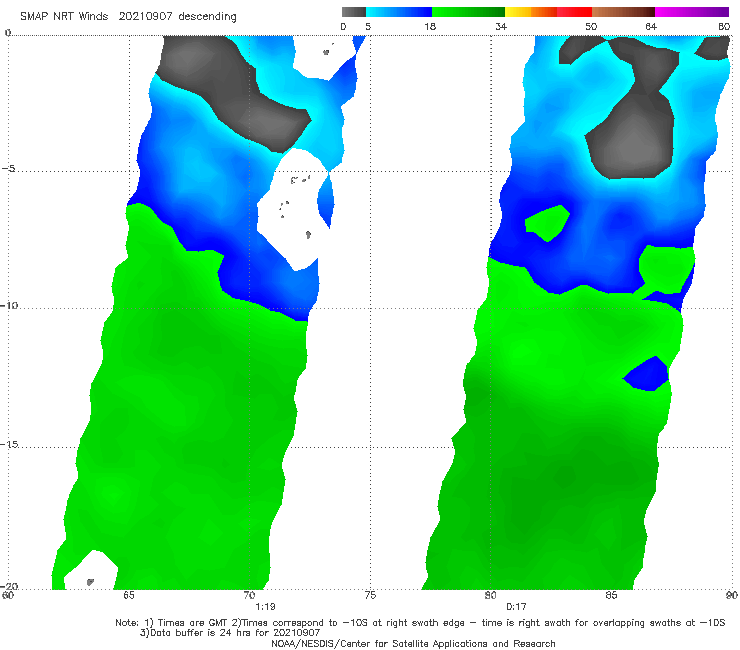Screen dimensions: 740x650
Task: Click the color bar label '34'
Action: click(501, 27)
